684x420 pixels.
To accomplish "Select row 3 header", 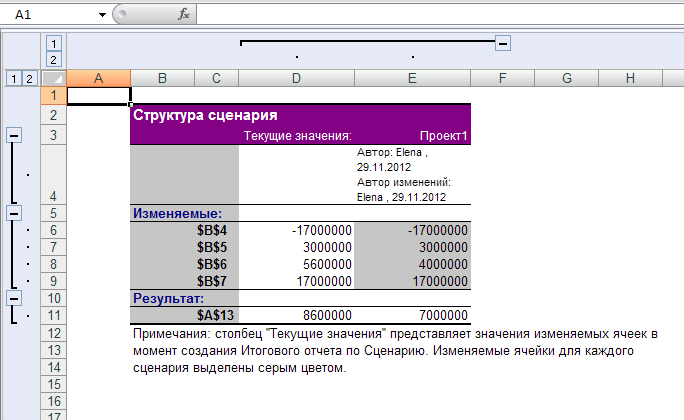I will tap(54, 135).
